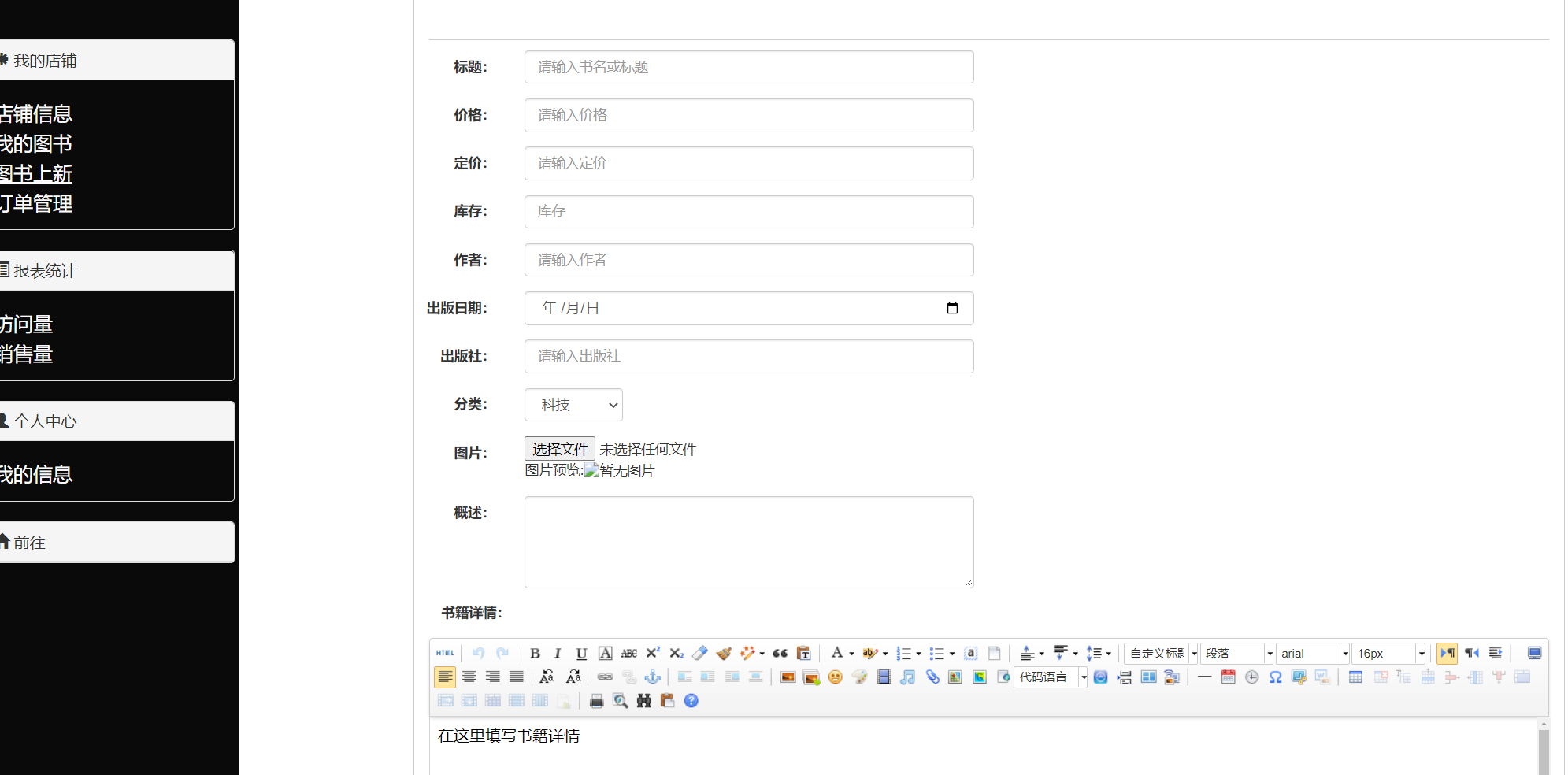The image size is (1568, 775).
Task: Insert a blockquote with the quote icon
Action: point(780,653)
